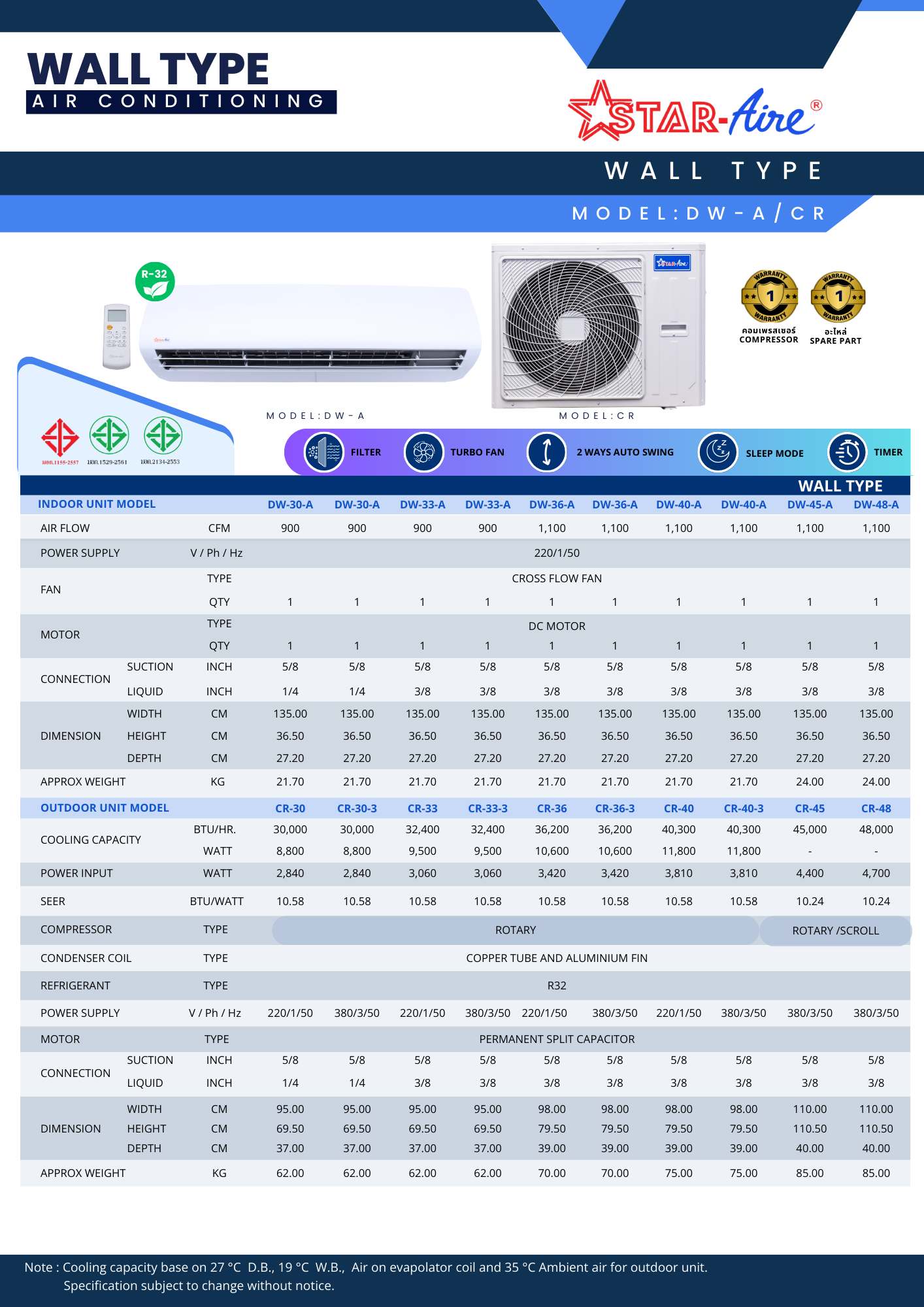The height and width of the screenshot is (1307, 924).
Task: Select the CR-30-3 column heading
Action: 357,808
